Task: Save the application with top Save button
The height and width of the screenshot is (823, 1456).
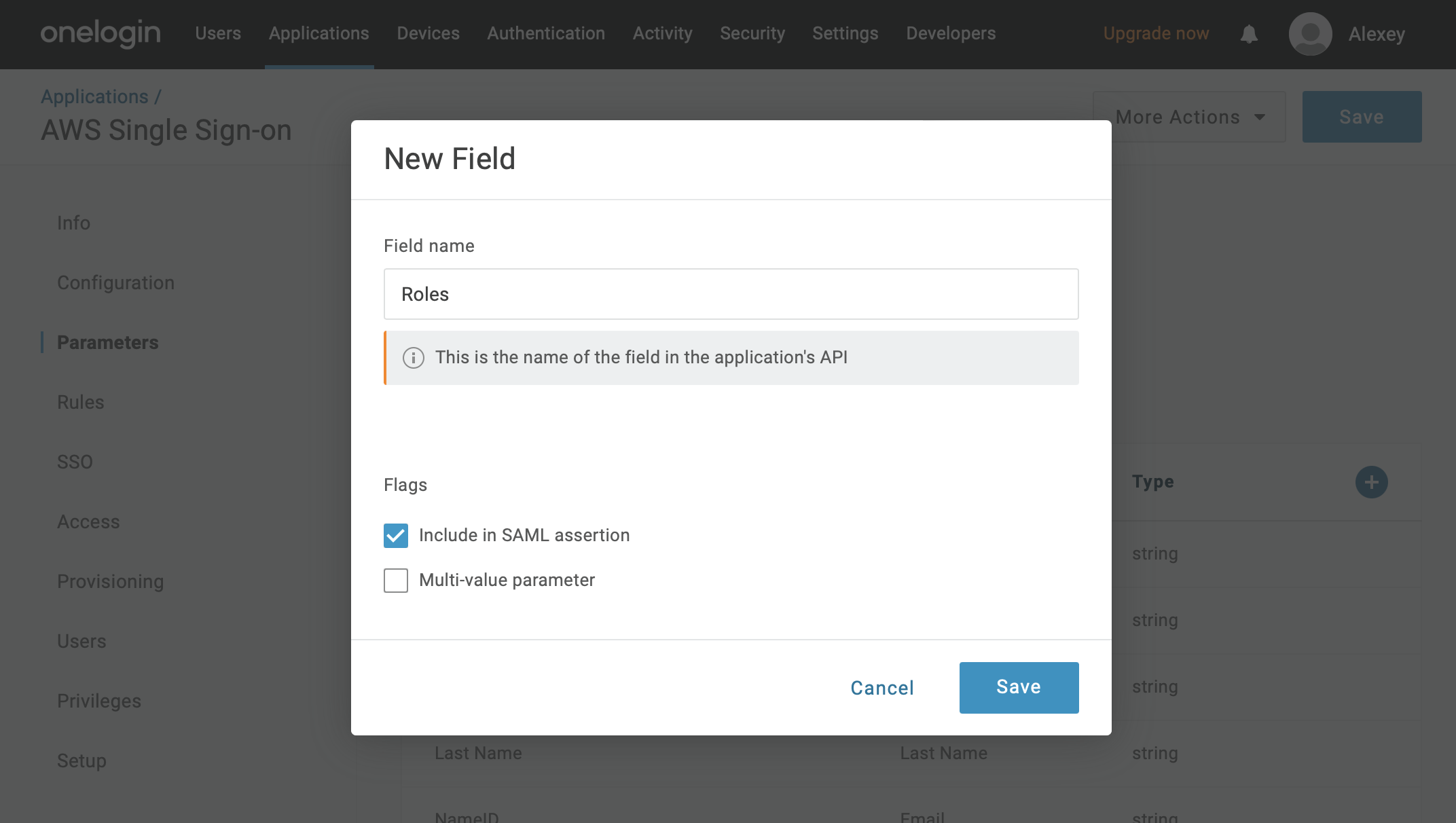Action: (1362, 117)
